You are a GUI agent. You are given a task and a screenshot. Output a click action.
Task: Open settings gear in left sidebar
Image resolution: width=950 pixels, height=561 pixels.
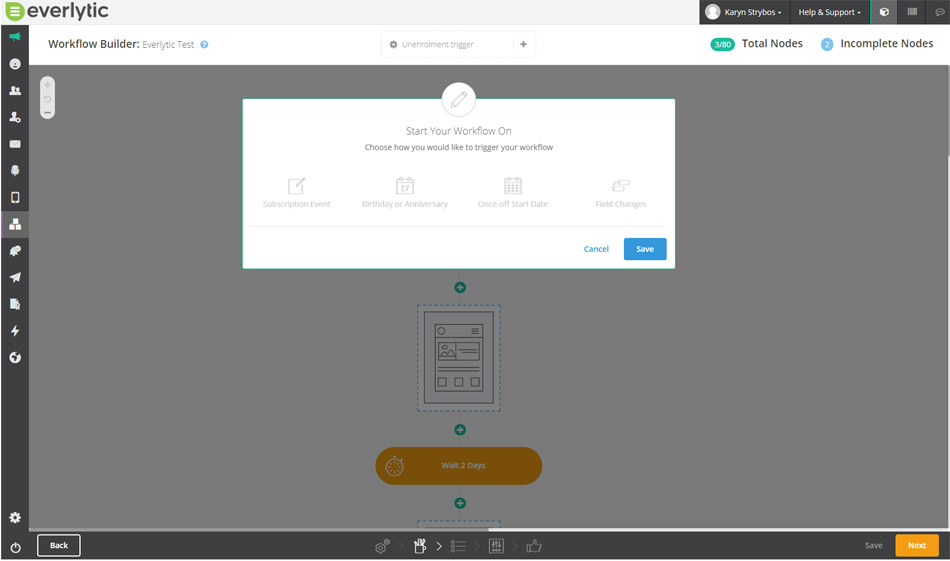click(15, 518)
